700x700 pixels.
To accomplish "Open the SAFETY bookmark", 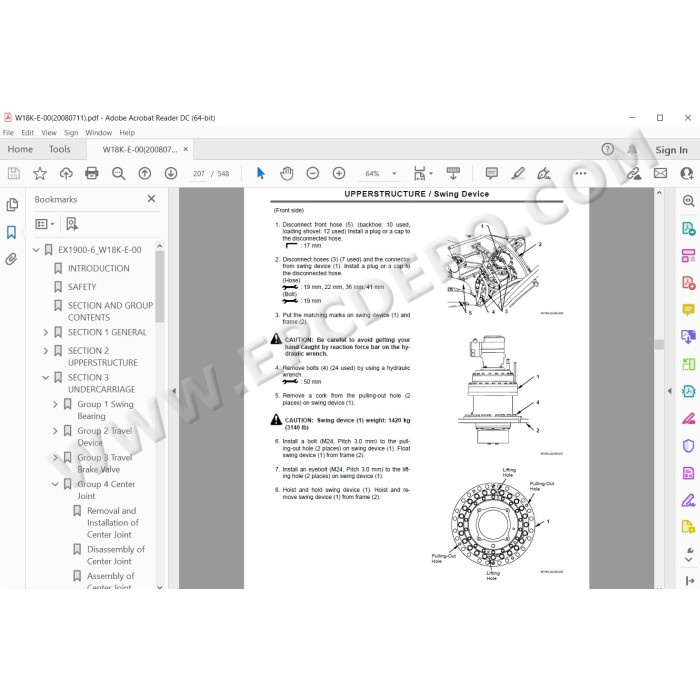I will click(82, 287).
